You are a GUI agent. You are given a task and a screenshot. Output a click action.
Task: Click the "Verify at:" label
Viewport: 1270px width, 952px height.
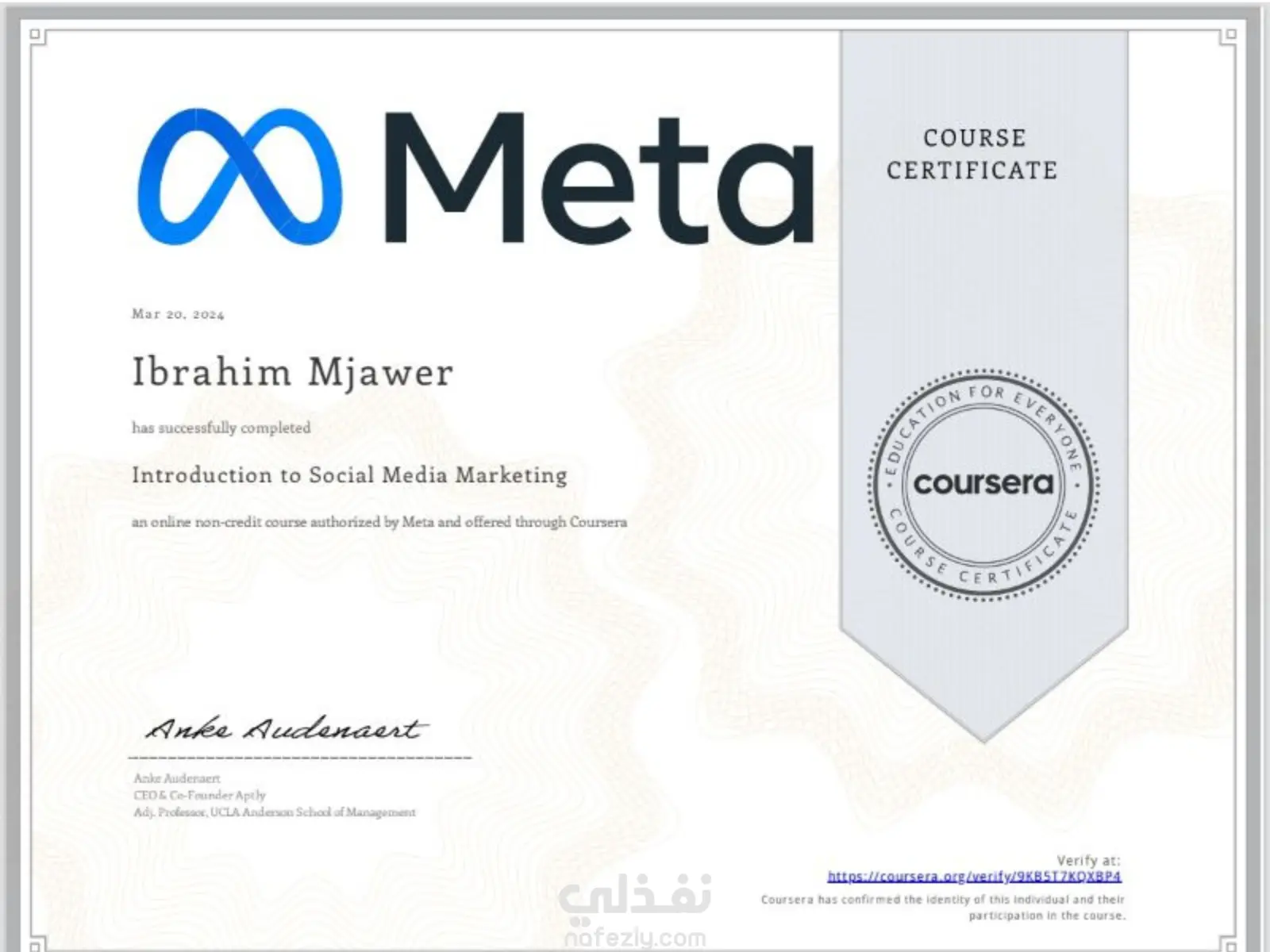(x=1088, y=860)
